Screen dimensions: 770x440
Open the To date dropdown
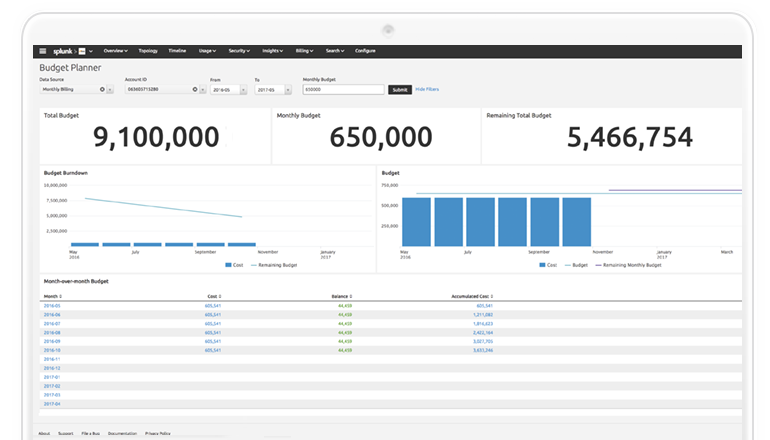pos(273,90)
